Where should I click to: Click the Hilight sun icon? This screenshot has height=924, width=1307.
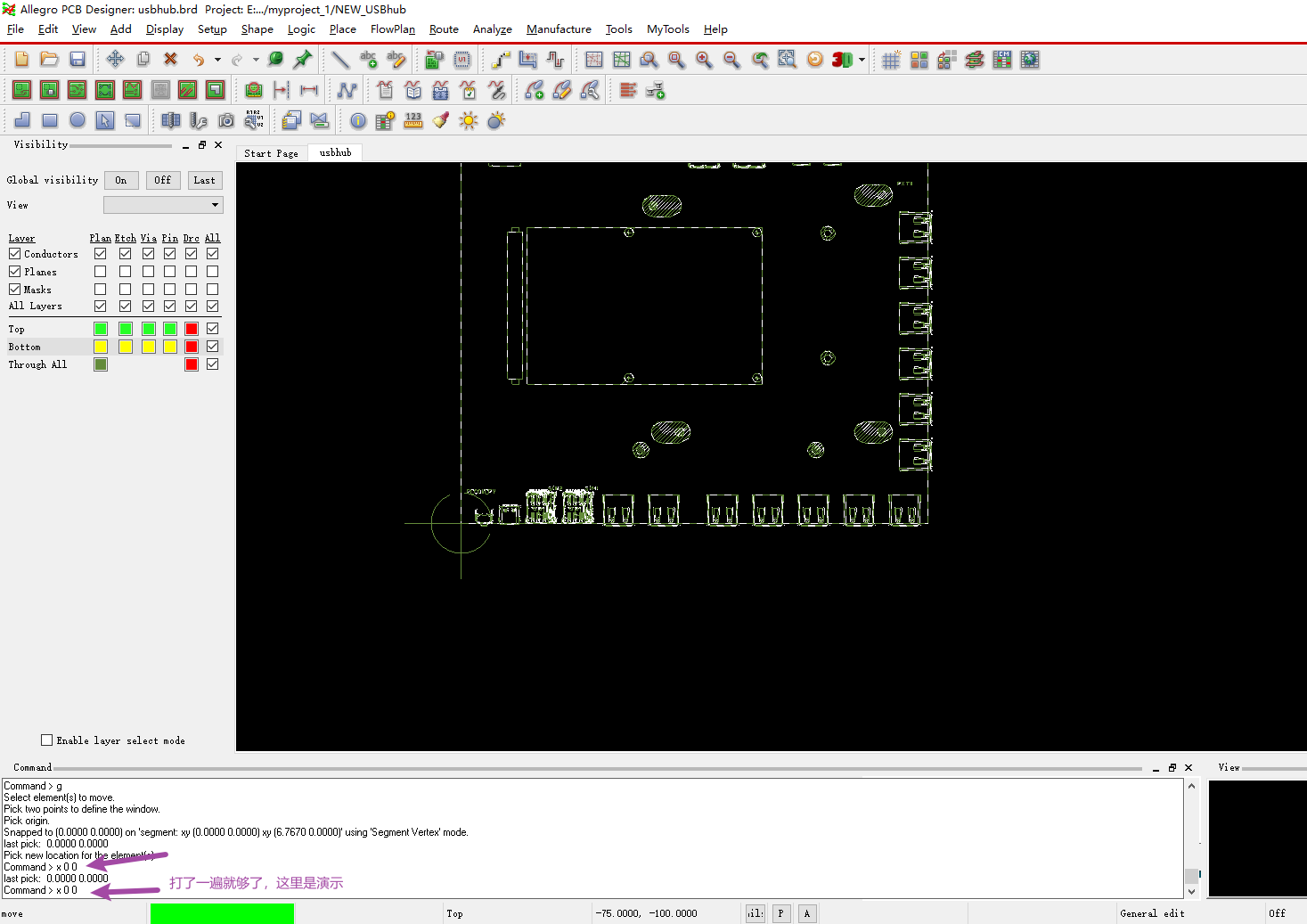[x=469, y=120]
